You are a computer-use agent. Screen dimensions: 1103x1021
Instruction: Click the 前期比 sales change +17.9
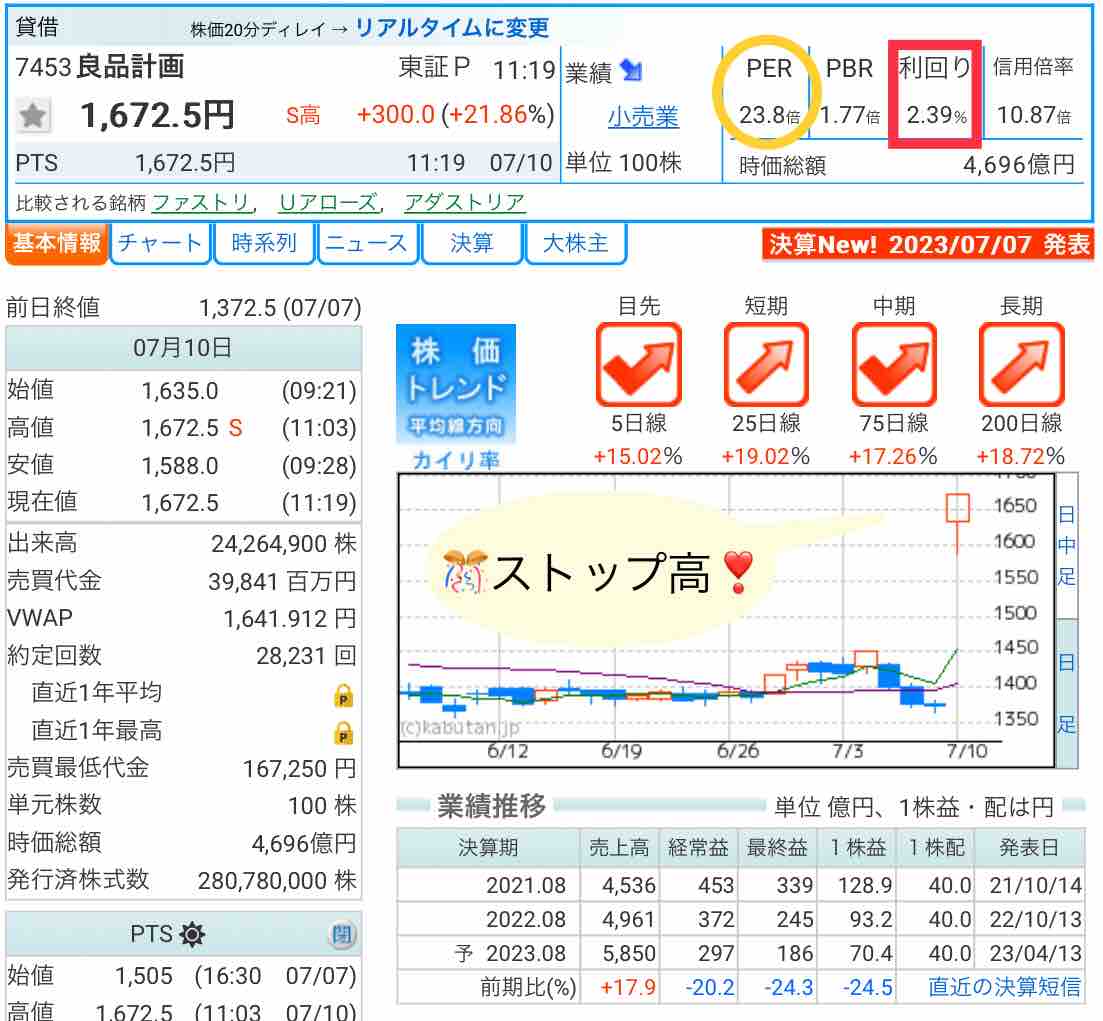(627, 987)
